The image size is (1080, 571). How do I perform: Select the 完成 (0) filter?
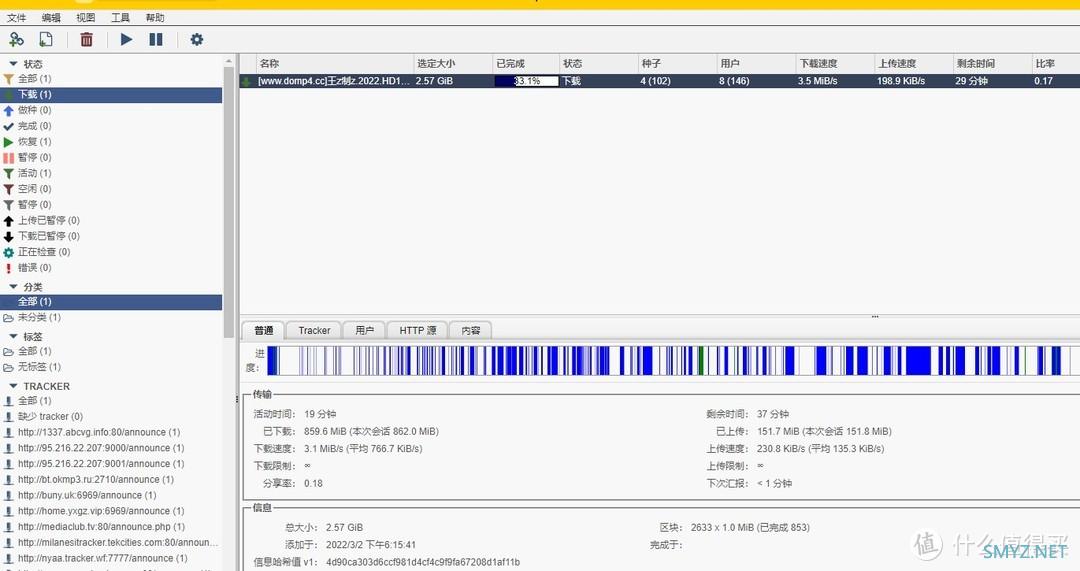(111, 126)
